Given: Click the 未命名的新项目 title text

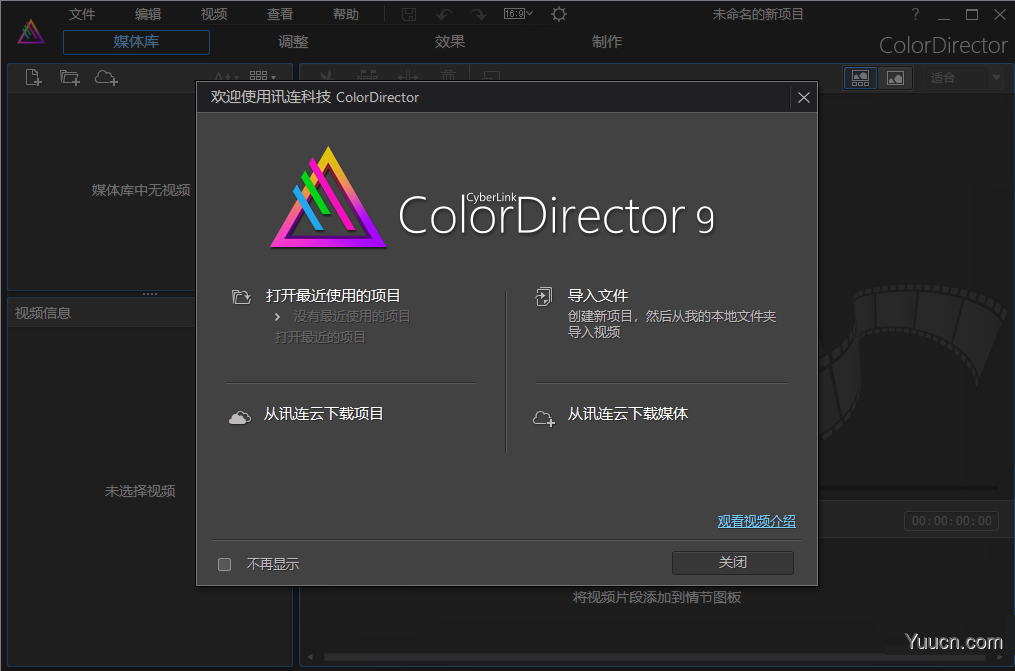Looking at the screenshot, I should (757, 14).
